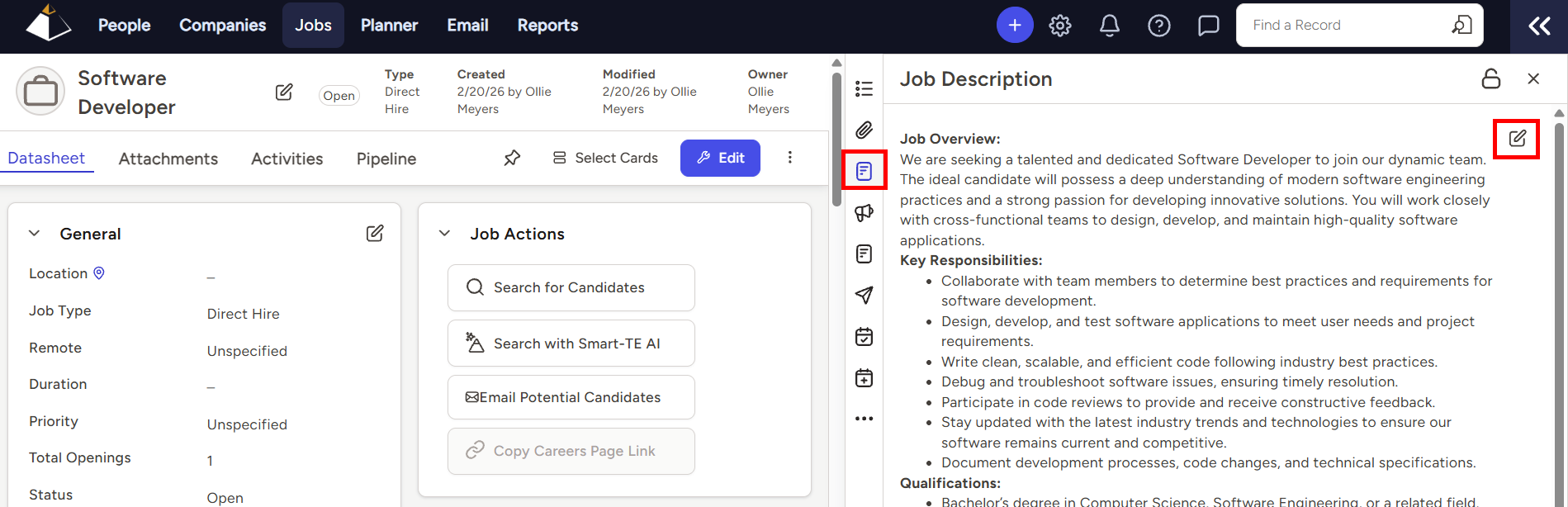Click the Job Overview heading
This screenshot has width=1568, height=507.
point(950,139)
